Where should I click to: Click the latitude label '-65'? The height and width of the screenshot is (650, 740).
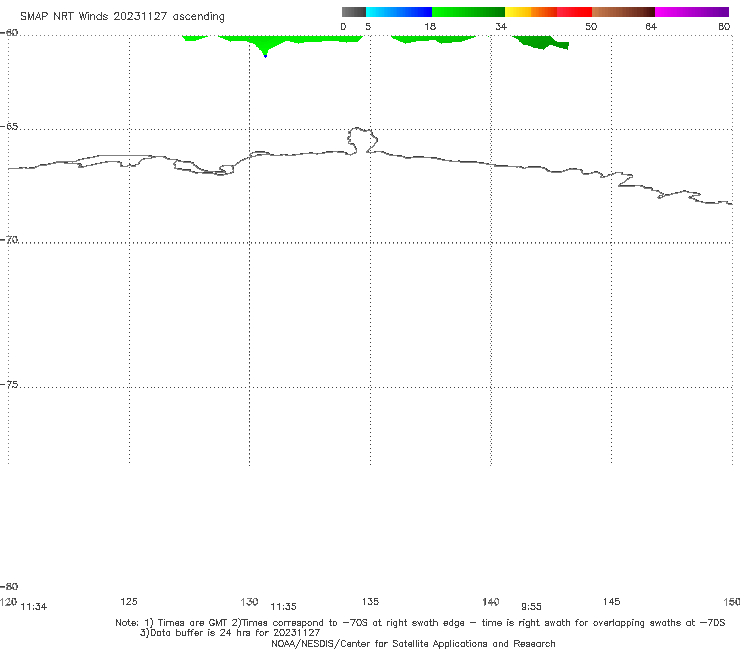[9, 127]
